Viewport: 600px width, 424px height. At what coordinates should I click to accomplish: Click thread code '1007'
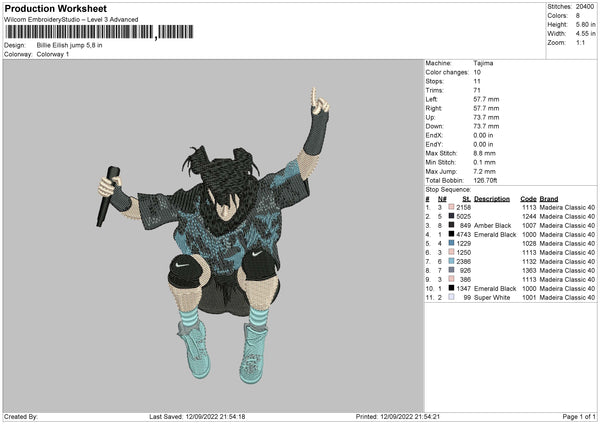click(x=529, y=225)
